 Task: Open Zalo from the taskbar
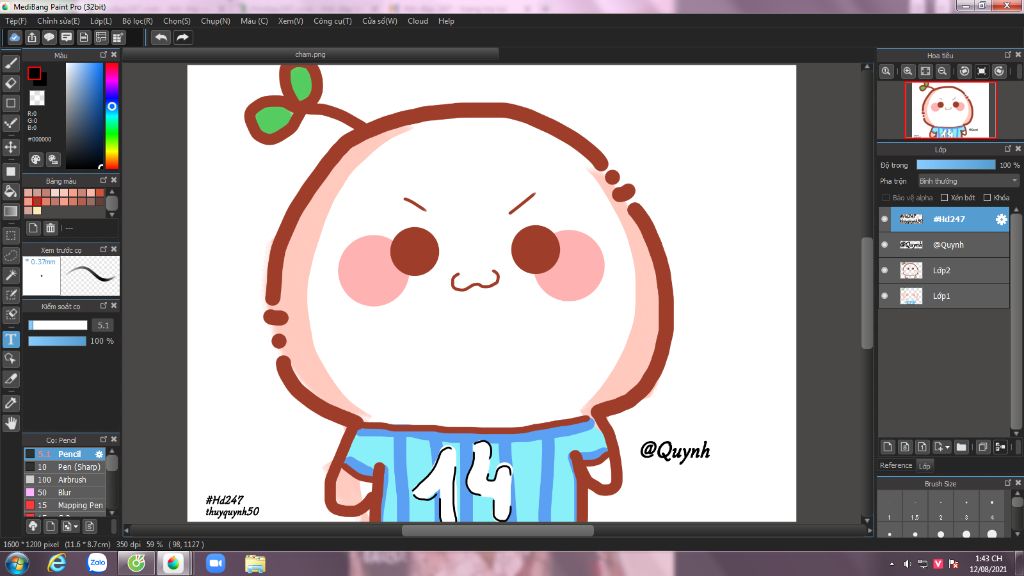(97, 562)
